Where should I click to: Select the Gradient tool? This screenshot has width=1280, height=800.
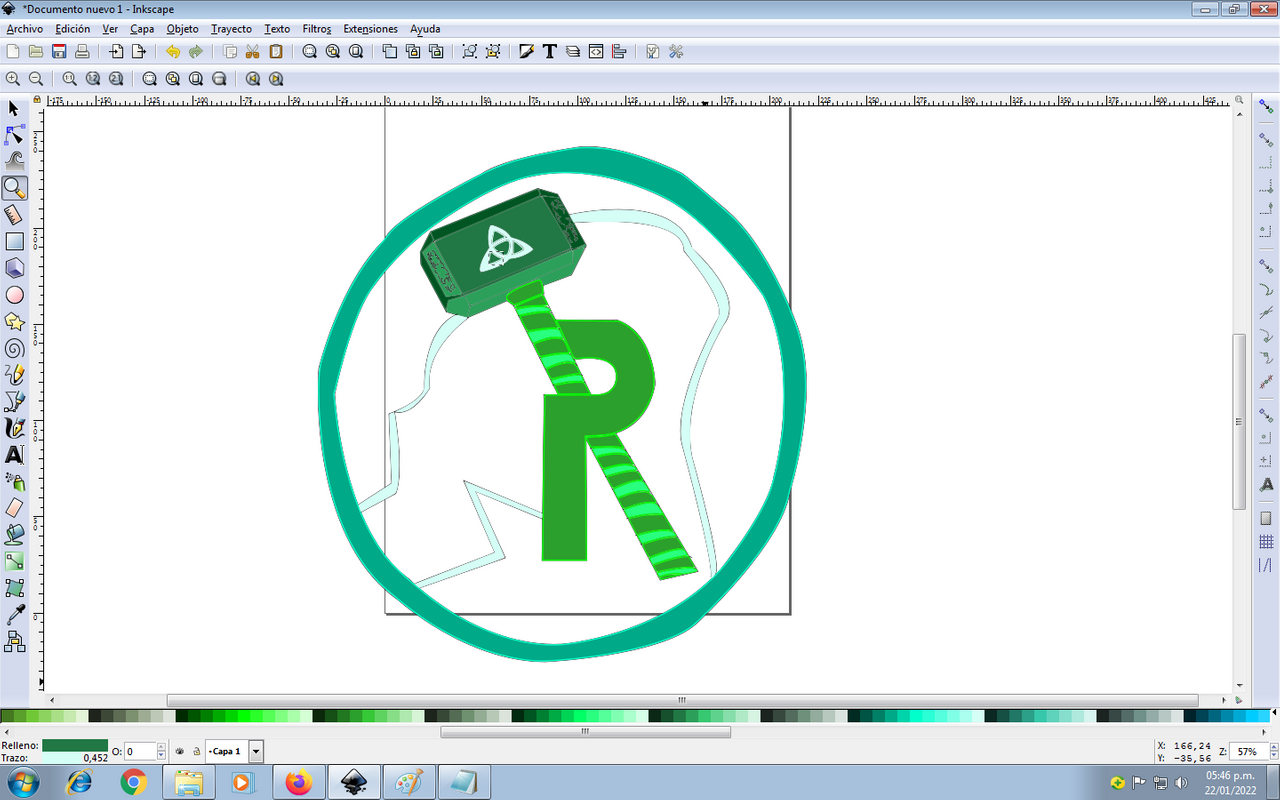(14, 561)
